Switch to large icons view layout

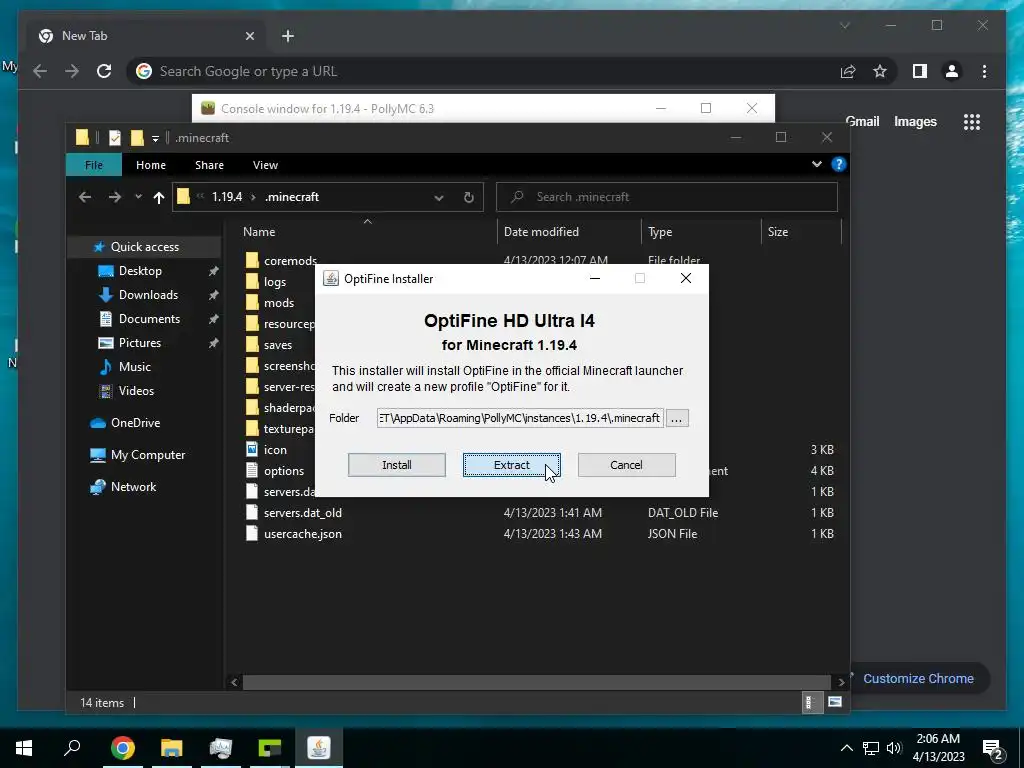(835, 703)
